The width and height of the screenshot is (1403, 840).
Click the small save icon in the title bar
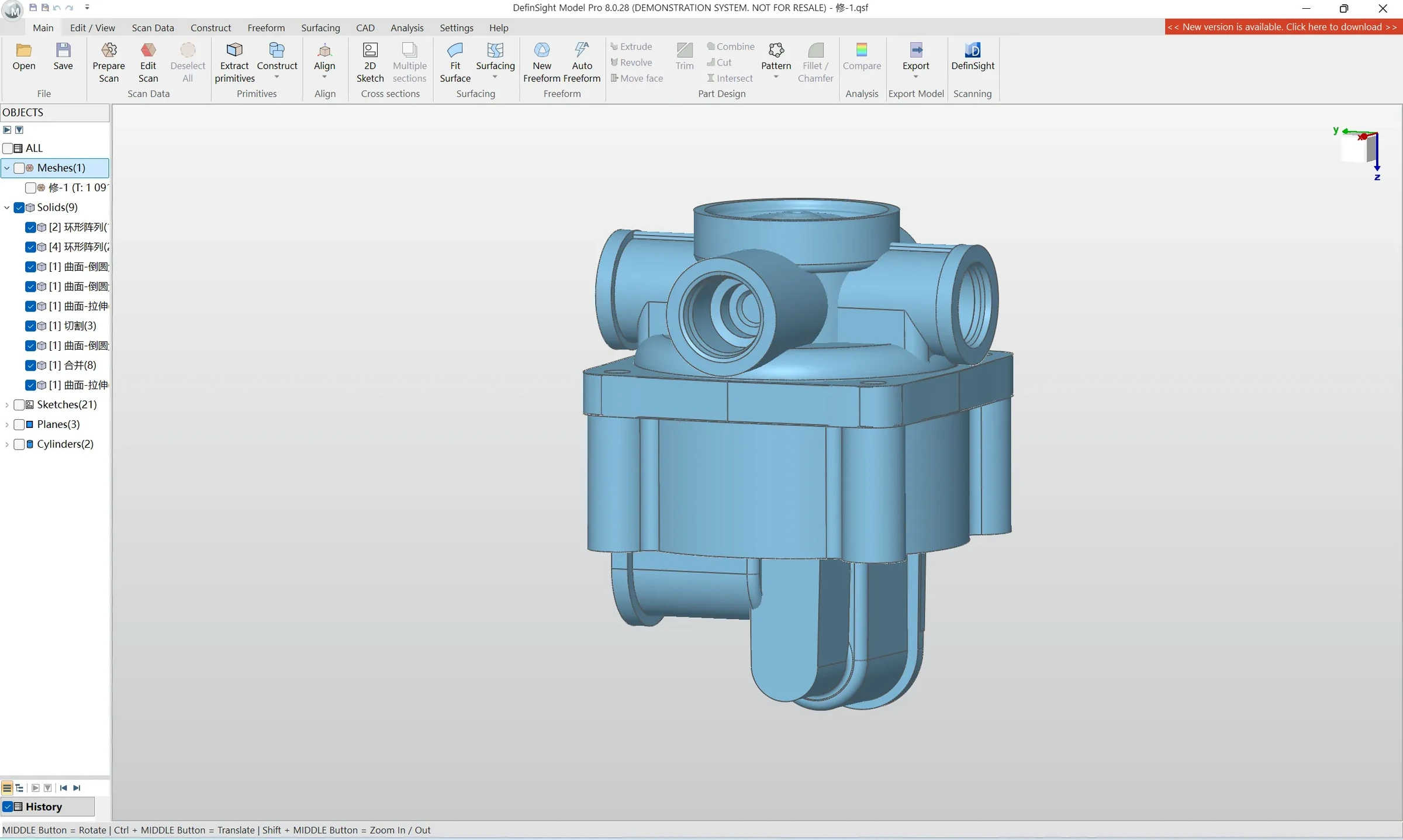(33, 8)
